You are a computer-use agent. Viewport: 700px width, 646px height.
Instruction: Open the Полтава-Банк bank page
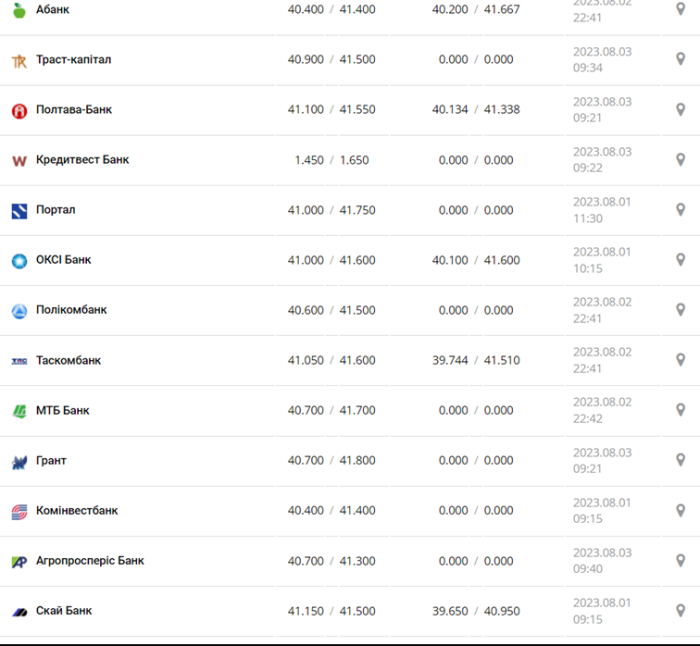[73, 110]
